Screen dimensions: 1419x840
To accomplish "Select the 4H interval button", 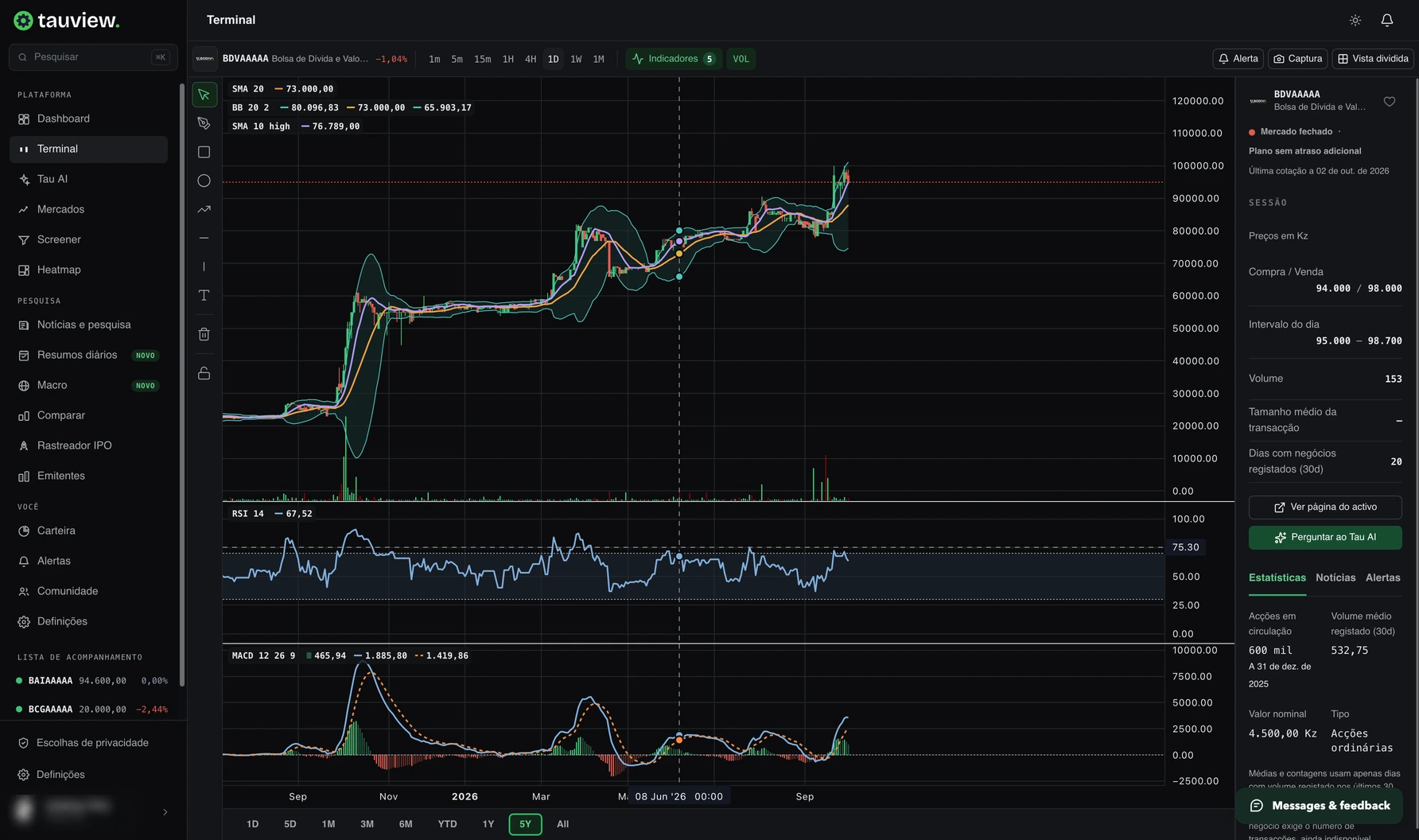I will coord(531,59).
